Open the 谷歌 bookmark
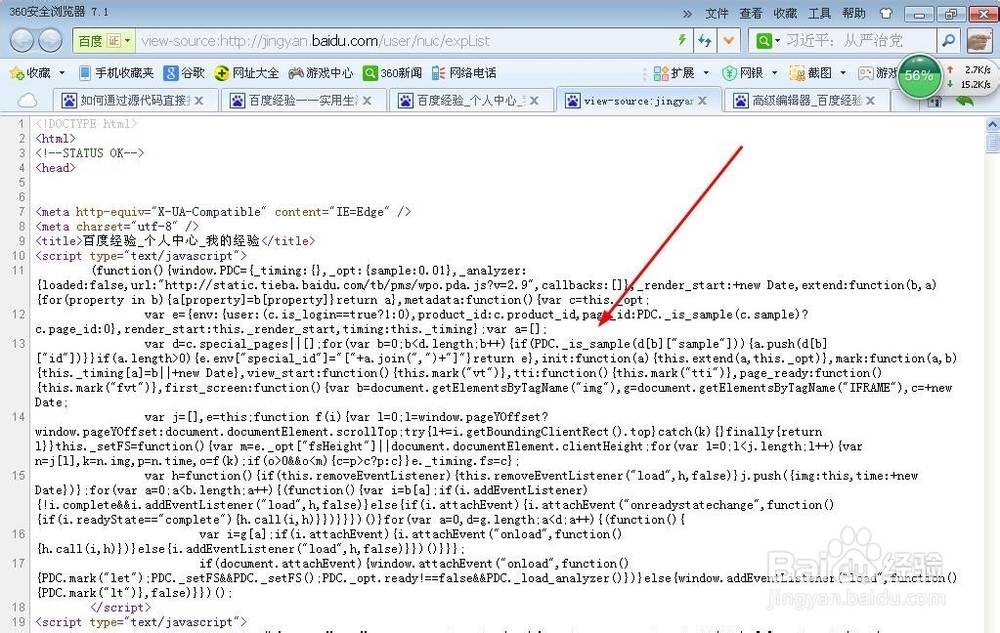This screenshot has width=1000, height=633. 184,73
